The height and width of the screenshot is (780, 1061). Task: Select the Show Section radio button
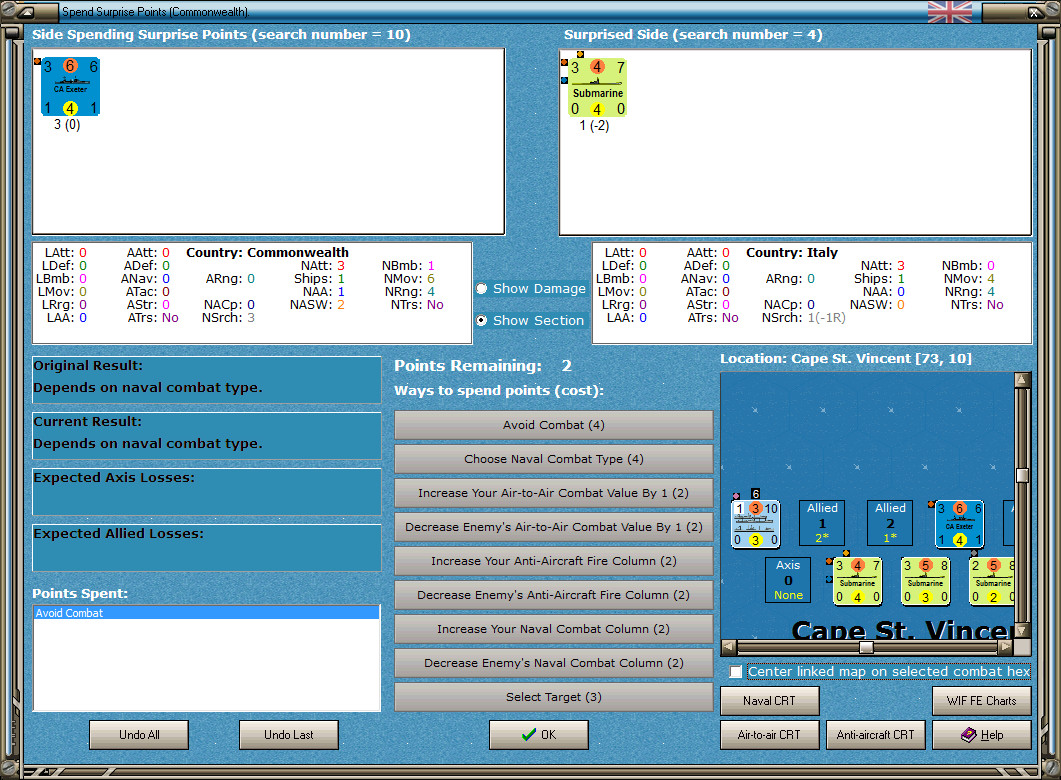click(481, 321)
